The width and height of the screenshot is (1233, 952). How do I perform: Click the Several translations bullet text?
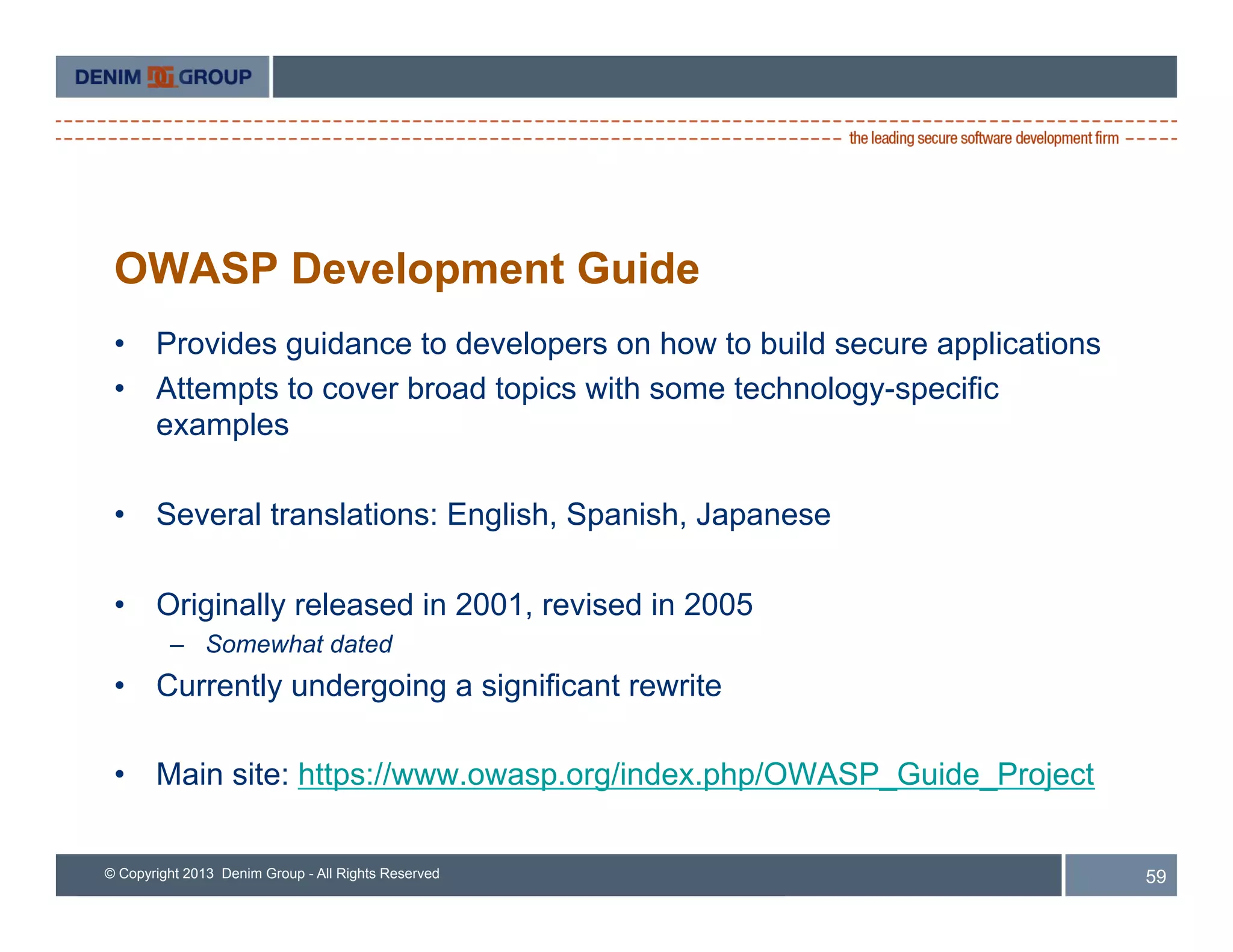[x=492, y=515]
